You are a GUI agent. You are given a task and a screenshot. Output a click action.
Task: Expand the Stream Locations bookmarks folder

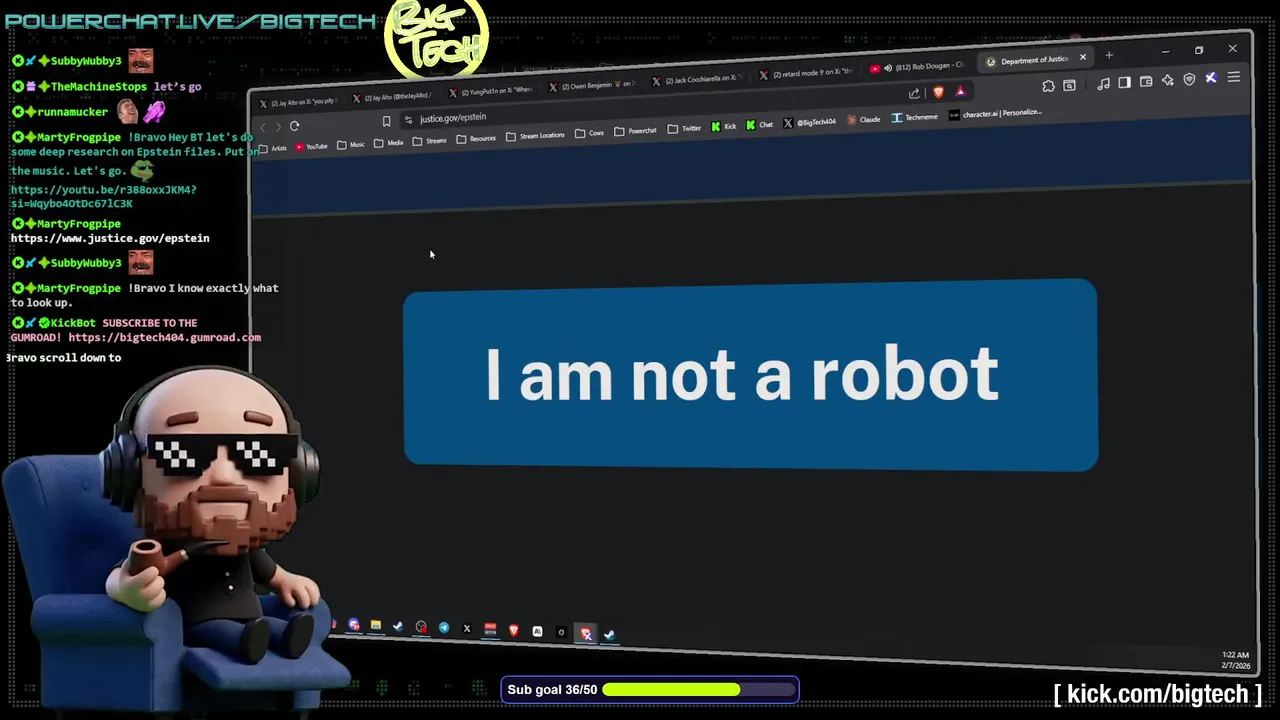pos(536,136)
